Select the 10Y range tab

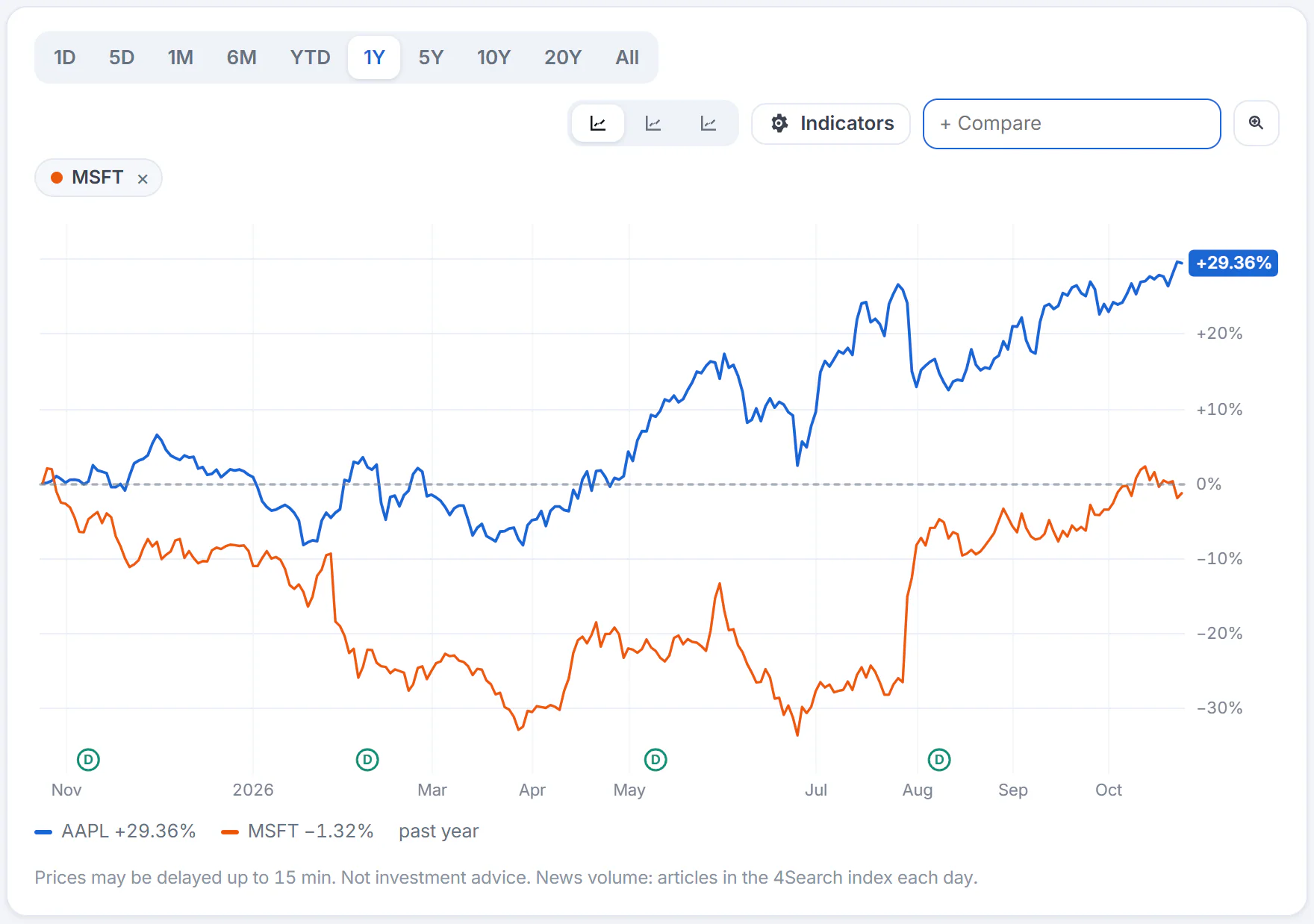pyautogui.click(x=493, y=57)
